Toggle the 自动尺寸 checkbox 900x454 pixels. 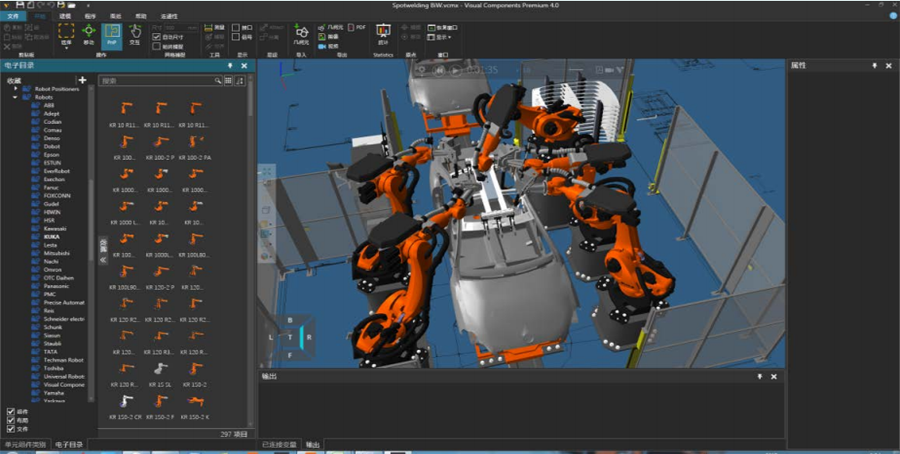pyautogui.click(x=157, y=36)
